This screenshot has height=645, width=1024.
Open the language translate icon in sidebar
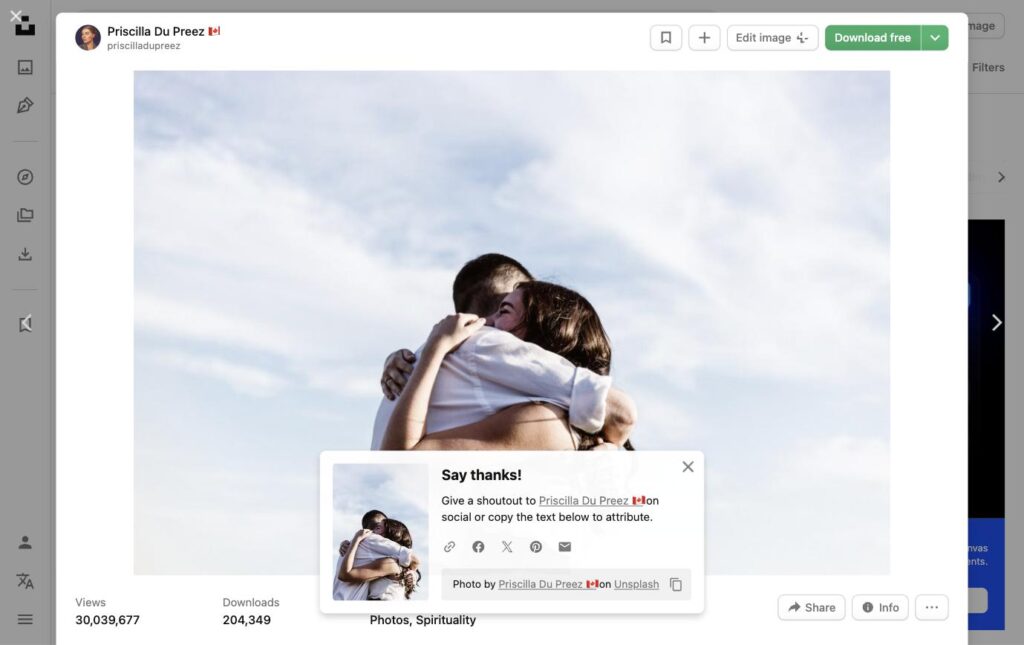[x=25, y=580]
